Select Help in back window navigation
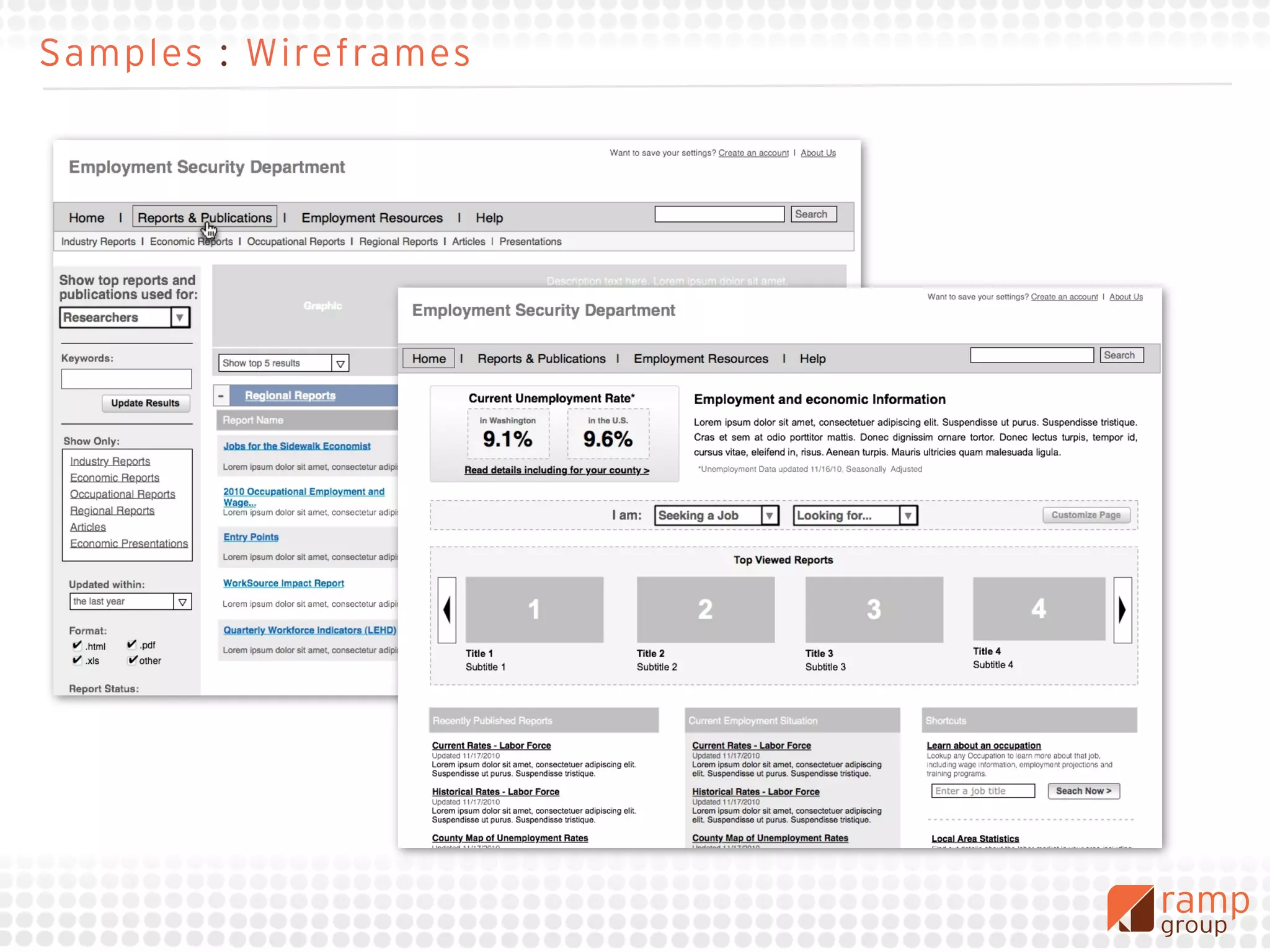The width and height of the screenshot is (1270, 952). 489,218
